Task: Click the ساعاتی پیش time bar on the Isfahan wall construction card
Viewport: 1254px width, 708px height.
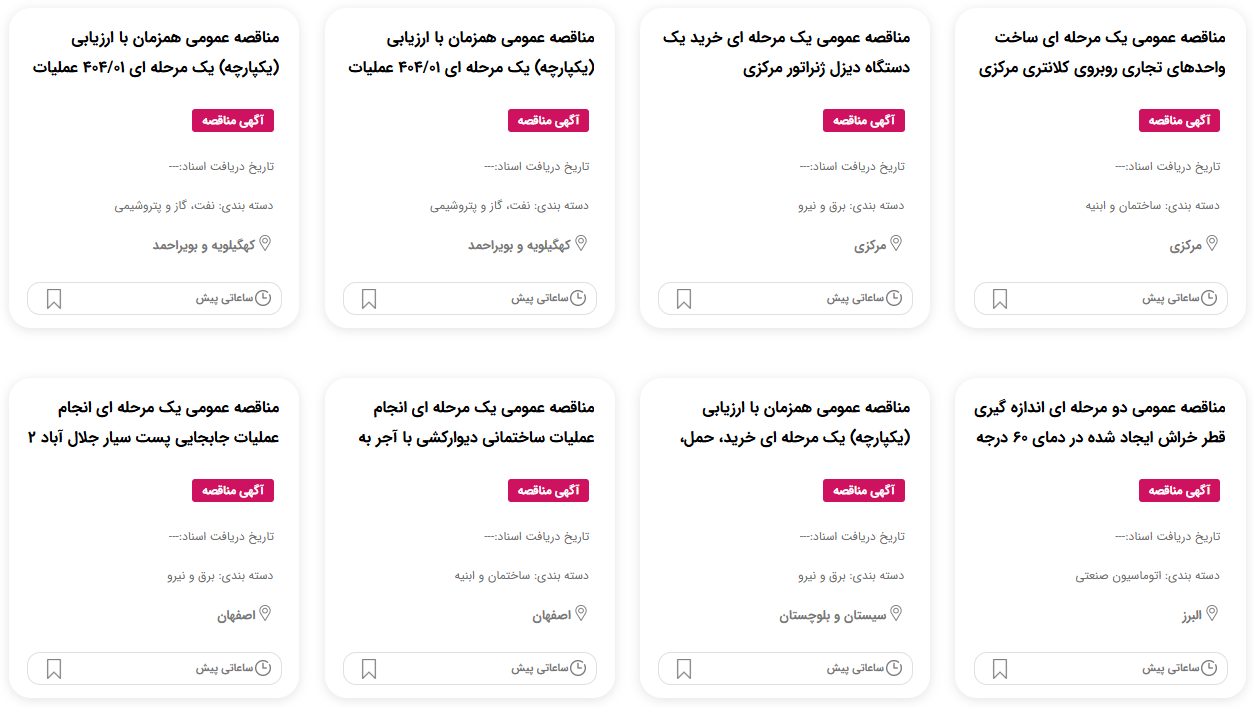Action: click(470, 668)
